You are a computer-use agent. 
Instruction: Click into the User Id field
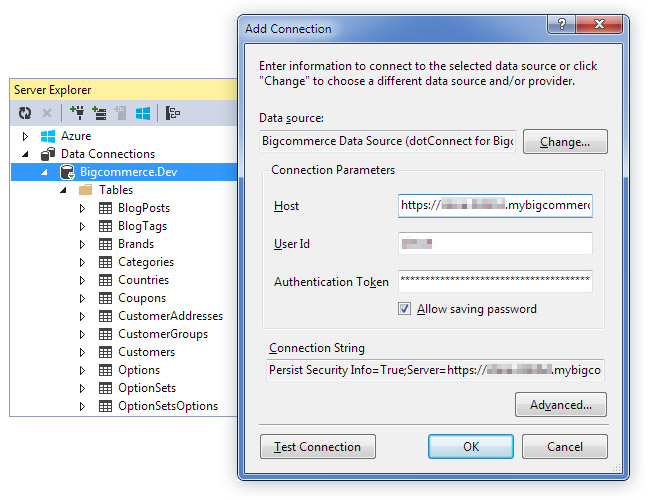495,243
